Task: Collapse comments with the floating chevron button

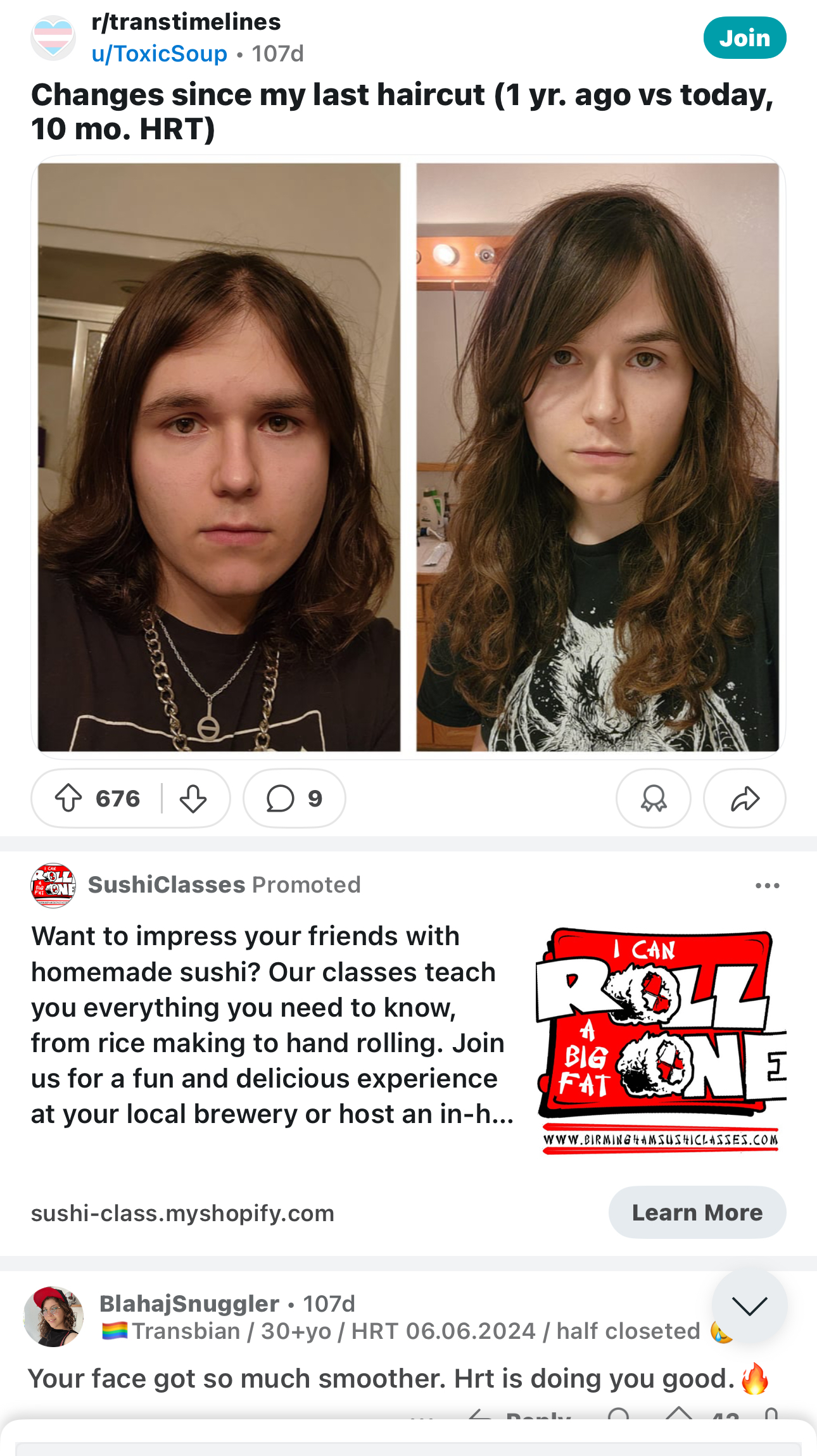Action: pos(749,1305)
